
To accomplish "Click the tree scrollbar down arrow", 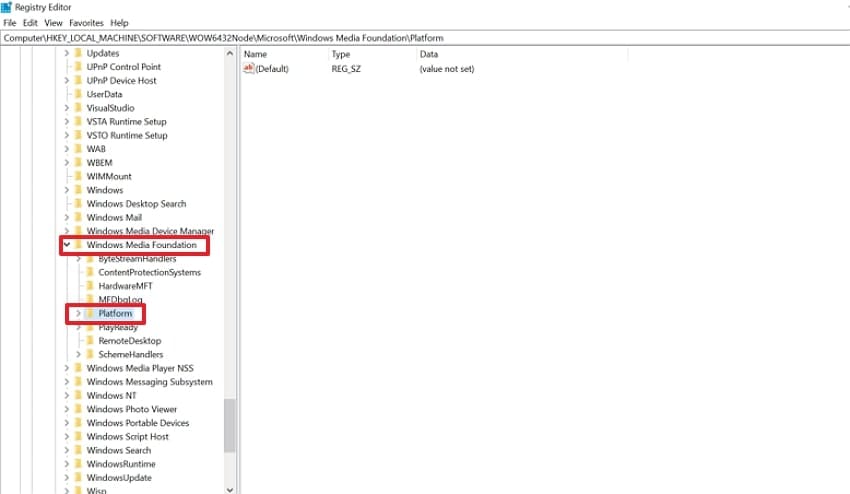I will (229, 490).
